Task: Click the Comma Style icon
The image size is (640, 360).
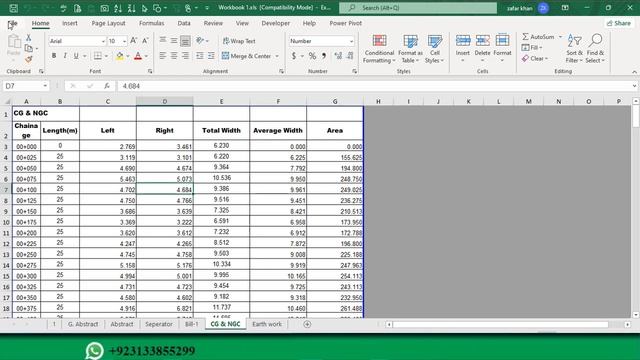Action: 324,56
